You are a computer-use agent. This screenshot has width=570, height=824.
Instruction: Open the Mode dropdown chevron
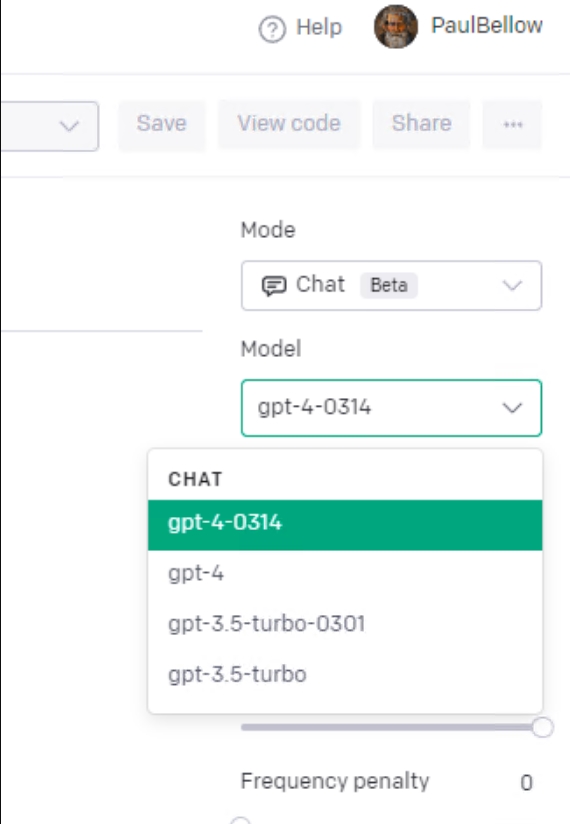tap(512, 285)
